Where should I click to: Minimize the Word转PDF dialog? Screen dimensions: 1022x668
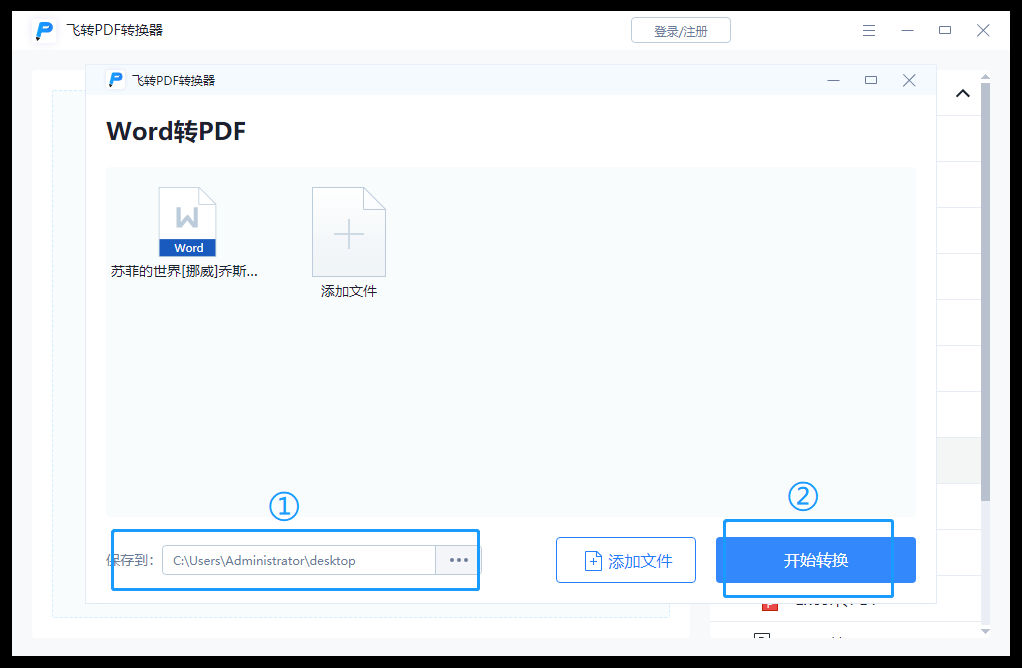pyautogui.click(x=834, y=81)
